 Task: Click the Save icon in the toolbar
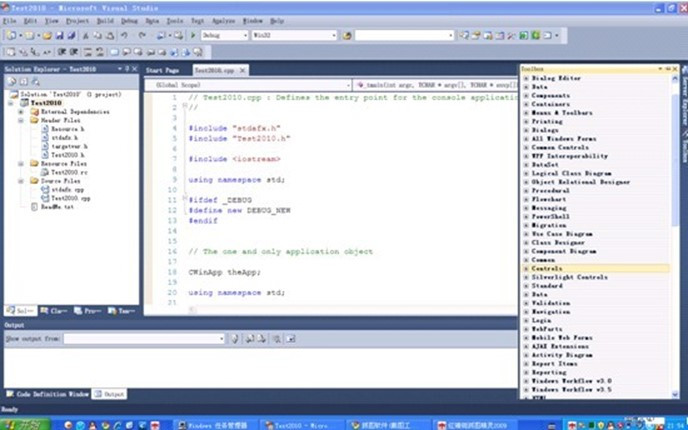coord(59,36)
